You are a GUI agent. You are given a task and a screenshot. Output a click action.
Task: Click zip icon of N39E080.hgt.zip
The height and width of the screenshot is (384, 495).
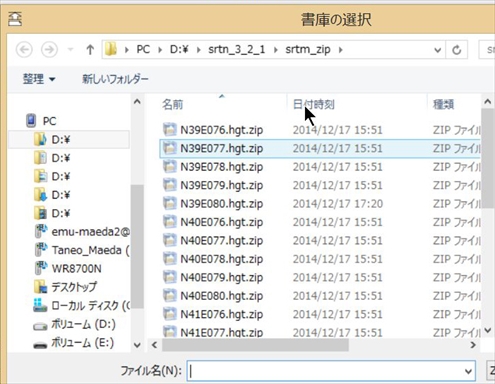169,203
